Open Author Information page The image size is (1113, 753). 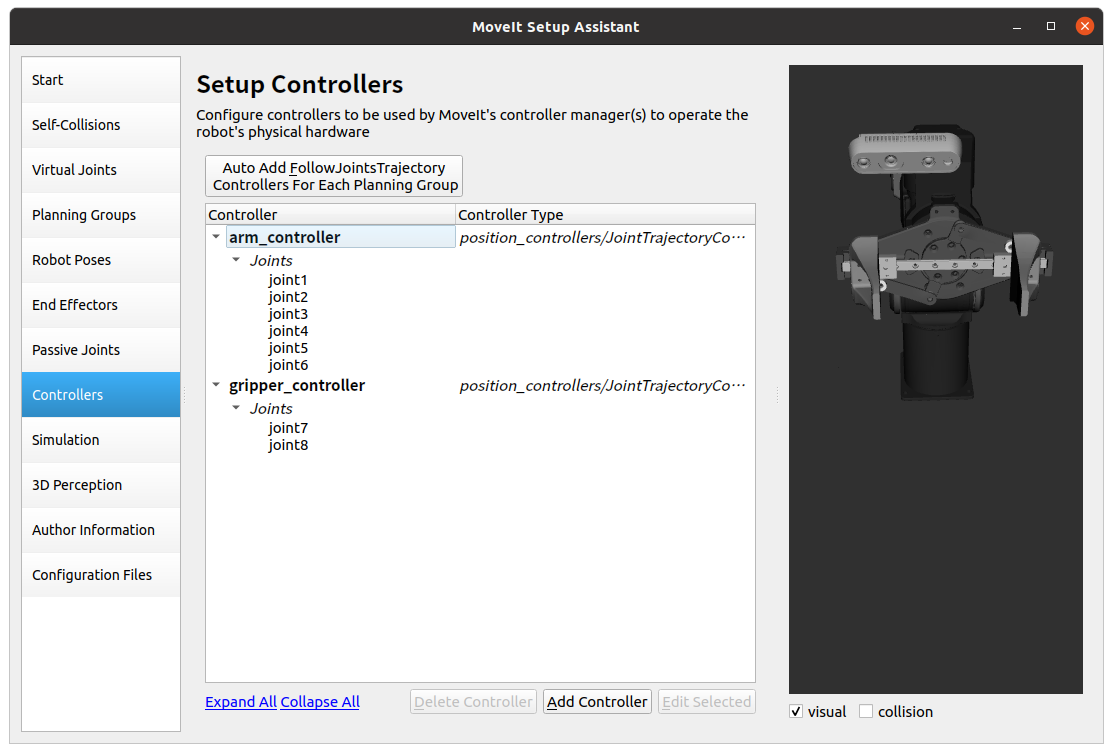(101, 530)
